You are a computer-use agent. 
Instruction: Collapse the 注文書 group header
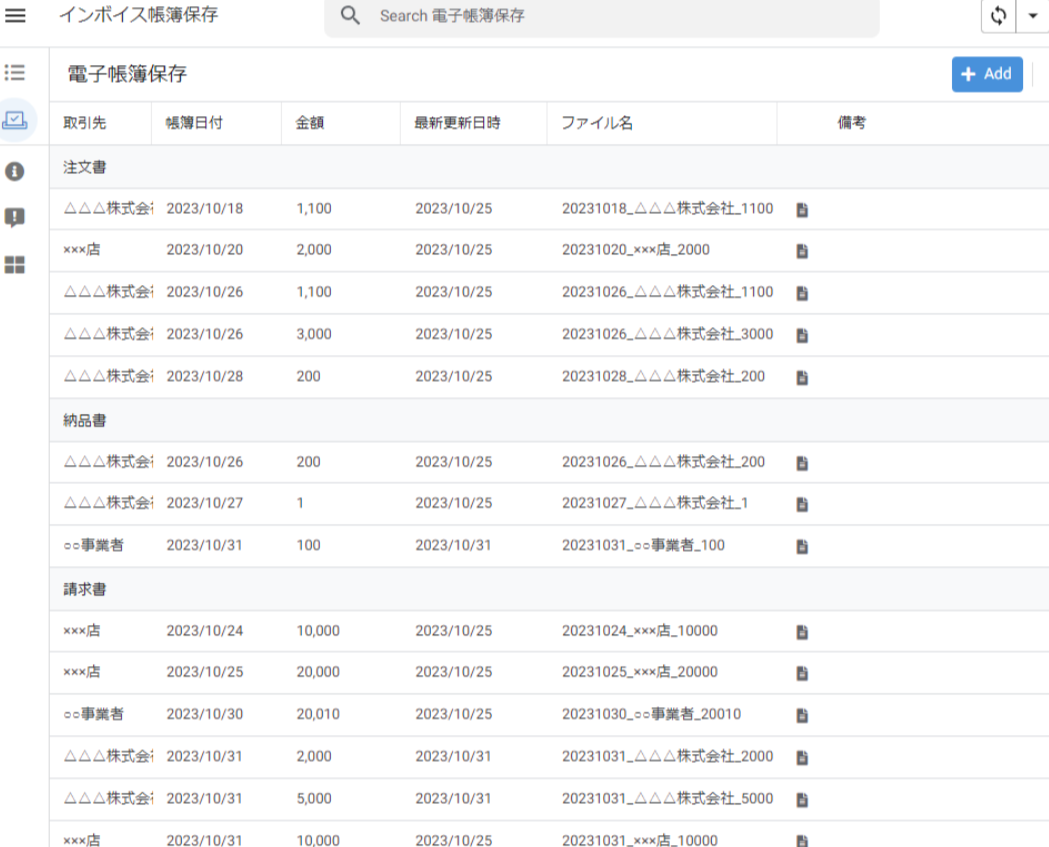coord(85,168)
